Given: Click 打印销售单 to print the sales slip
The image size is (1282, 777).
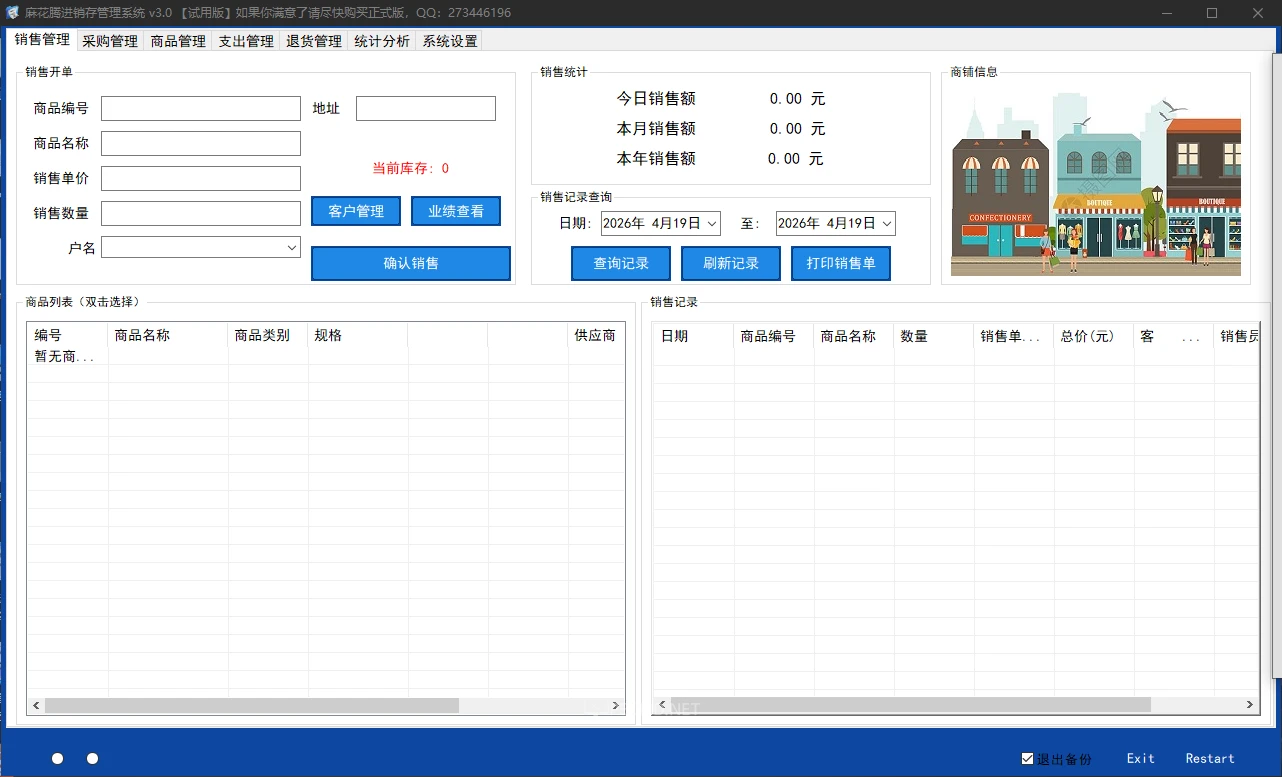Looking at the screenshot, I should coord(840,263).
